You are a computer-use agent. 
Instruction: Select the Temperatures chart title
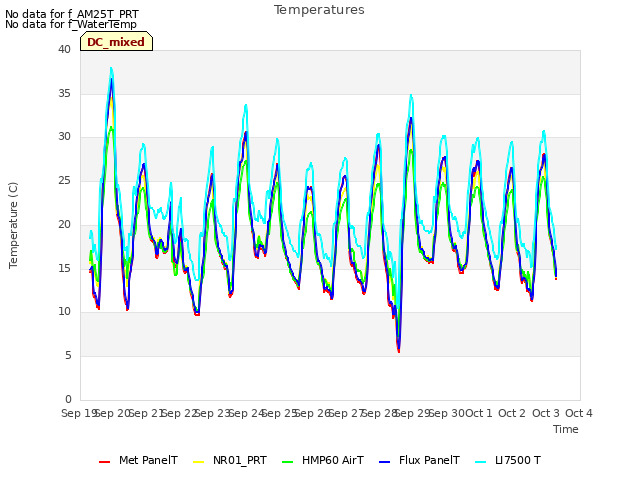tap(319, 10)
